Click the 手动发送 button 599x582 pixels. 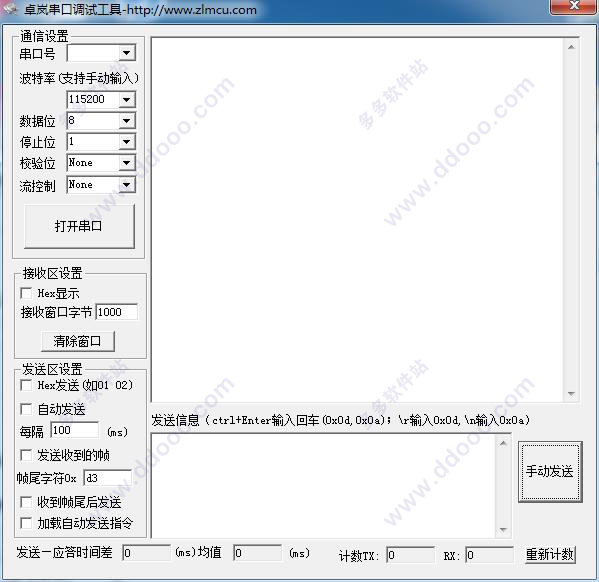550,472
